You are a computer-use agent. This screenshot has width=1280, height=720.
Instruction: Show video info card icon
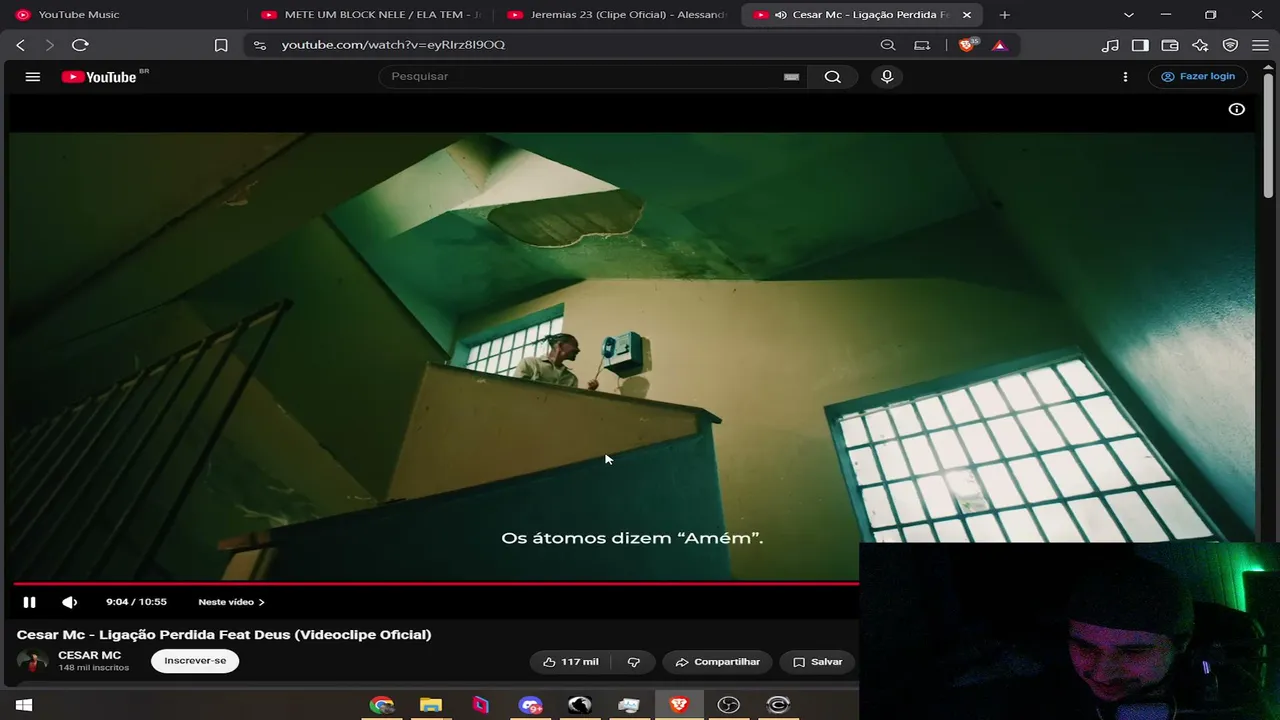click(1237, 109)
